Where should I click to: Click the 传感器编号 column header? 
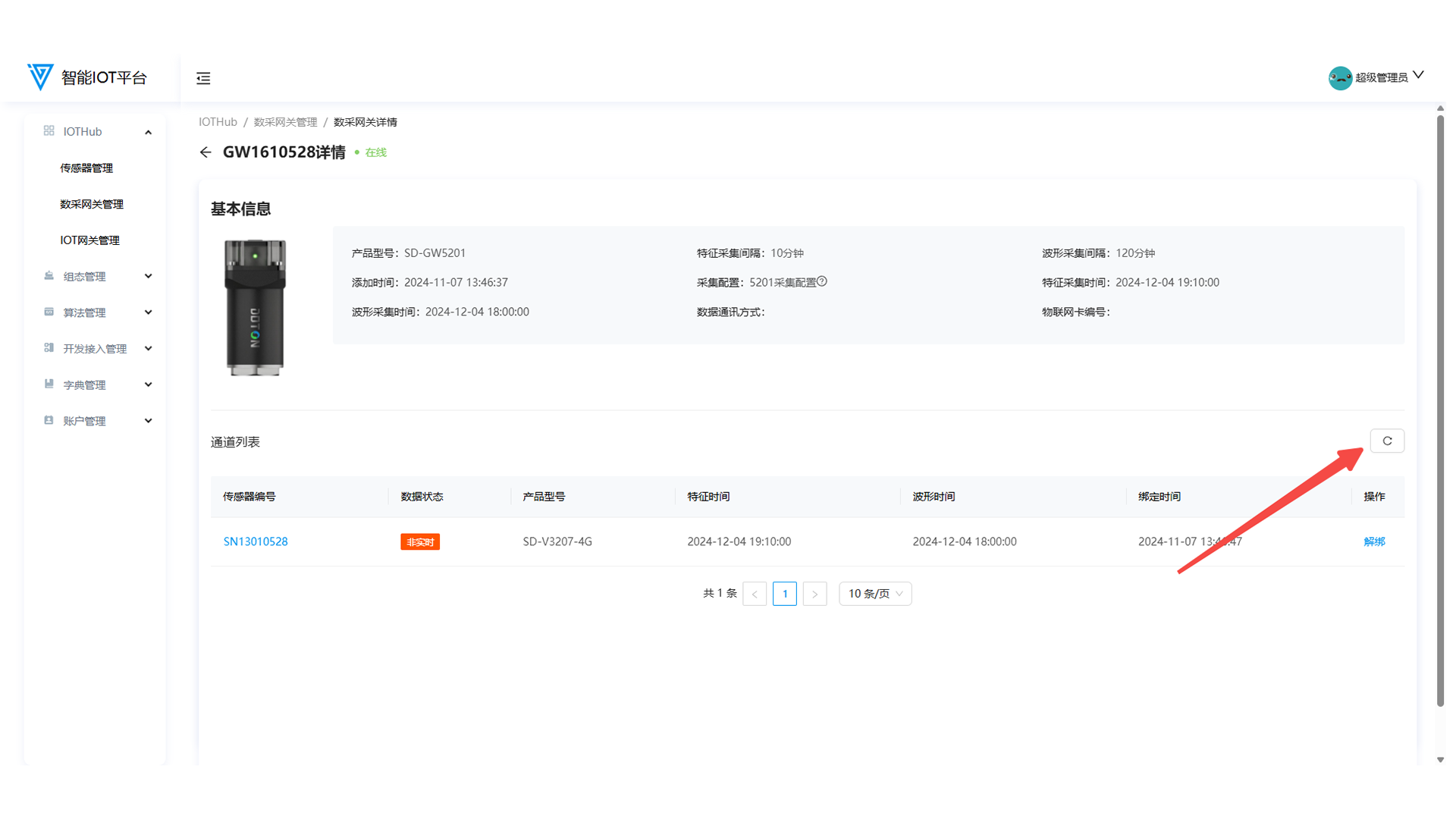coord(249,497)
